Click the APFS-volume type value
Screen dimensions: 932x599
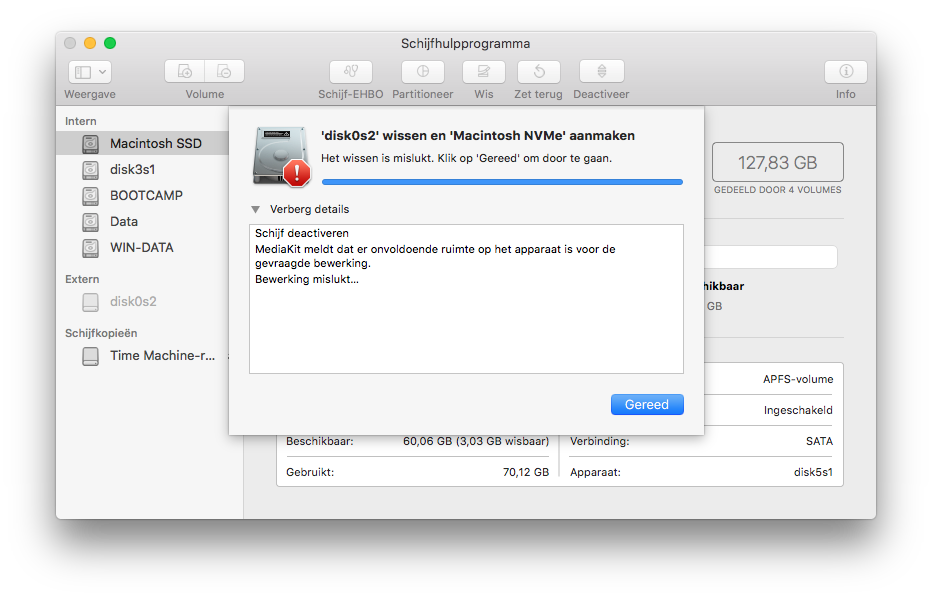798,379
